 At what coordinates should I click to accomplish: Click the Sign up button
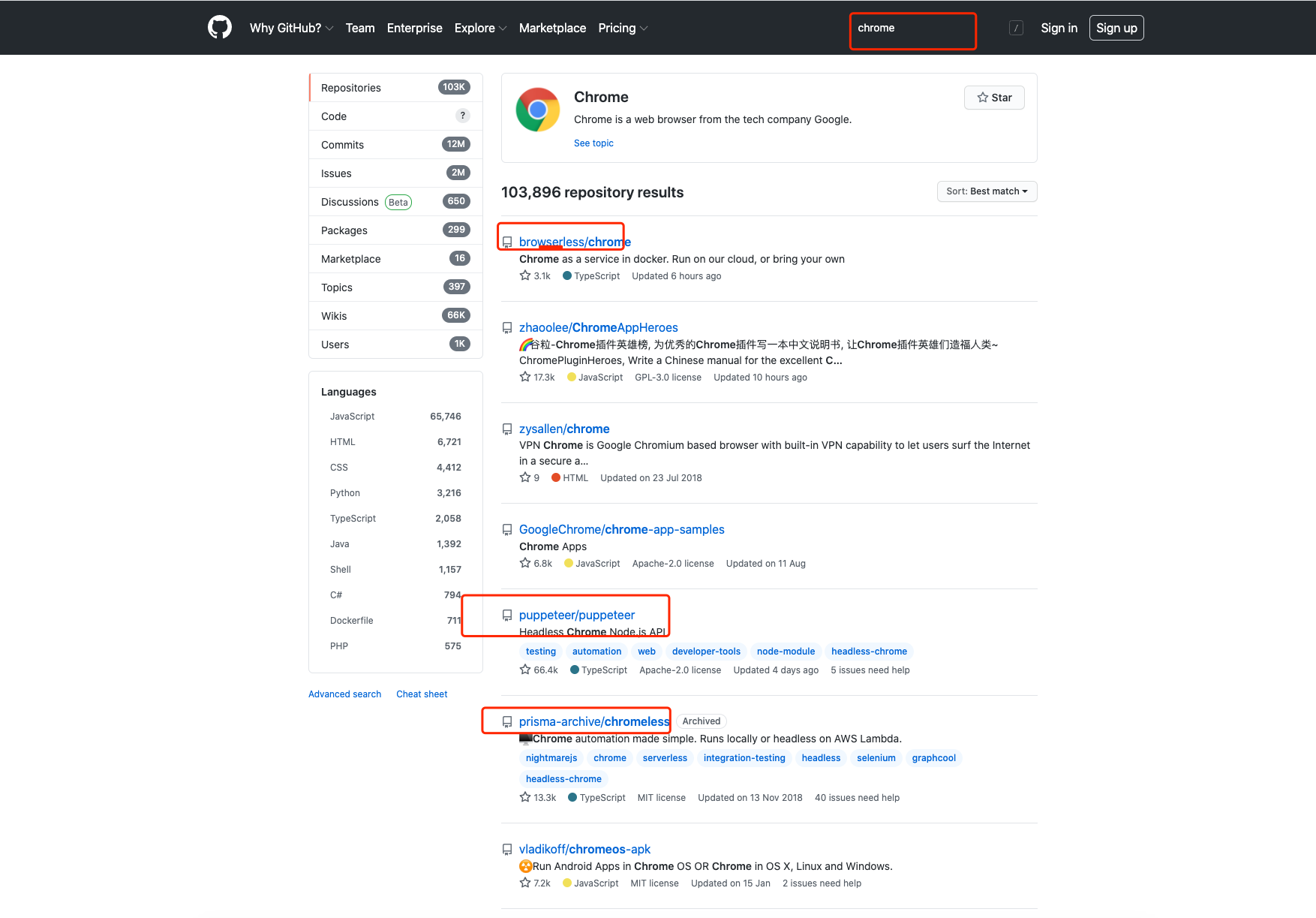pyautogui.click(x=1116, y=28)
